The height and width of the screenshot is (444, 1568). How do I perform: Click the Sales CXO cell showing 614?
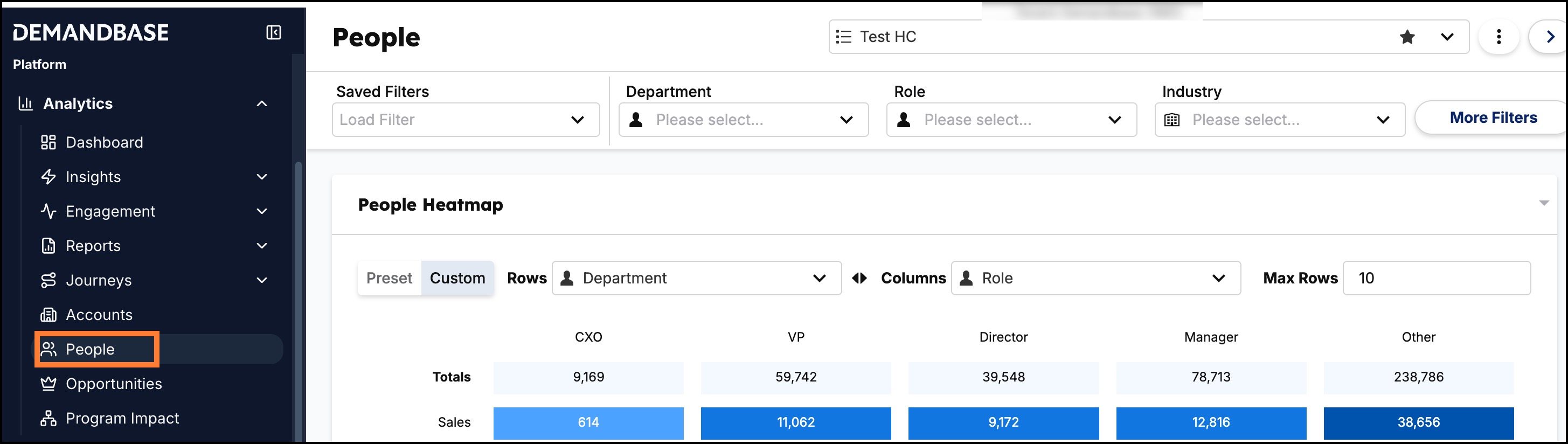(x=588, y=422)
